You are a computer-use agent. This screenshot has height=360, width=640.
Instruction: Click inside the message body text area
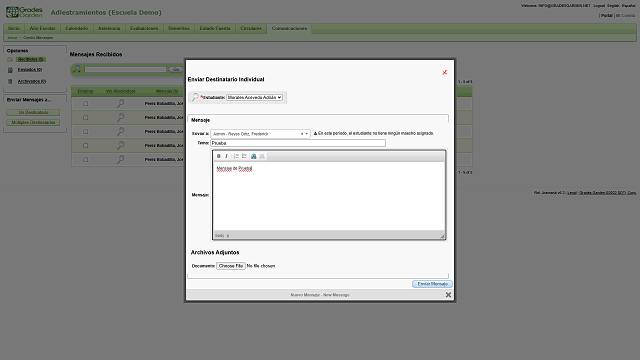pos(329,197)
